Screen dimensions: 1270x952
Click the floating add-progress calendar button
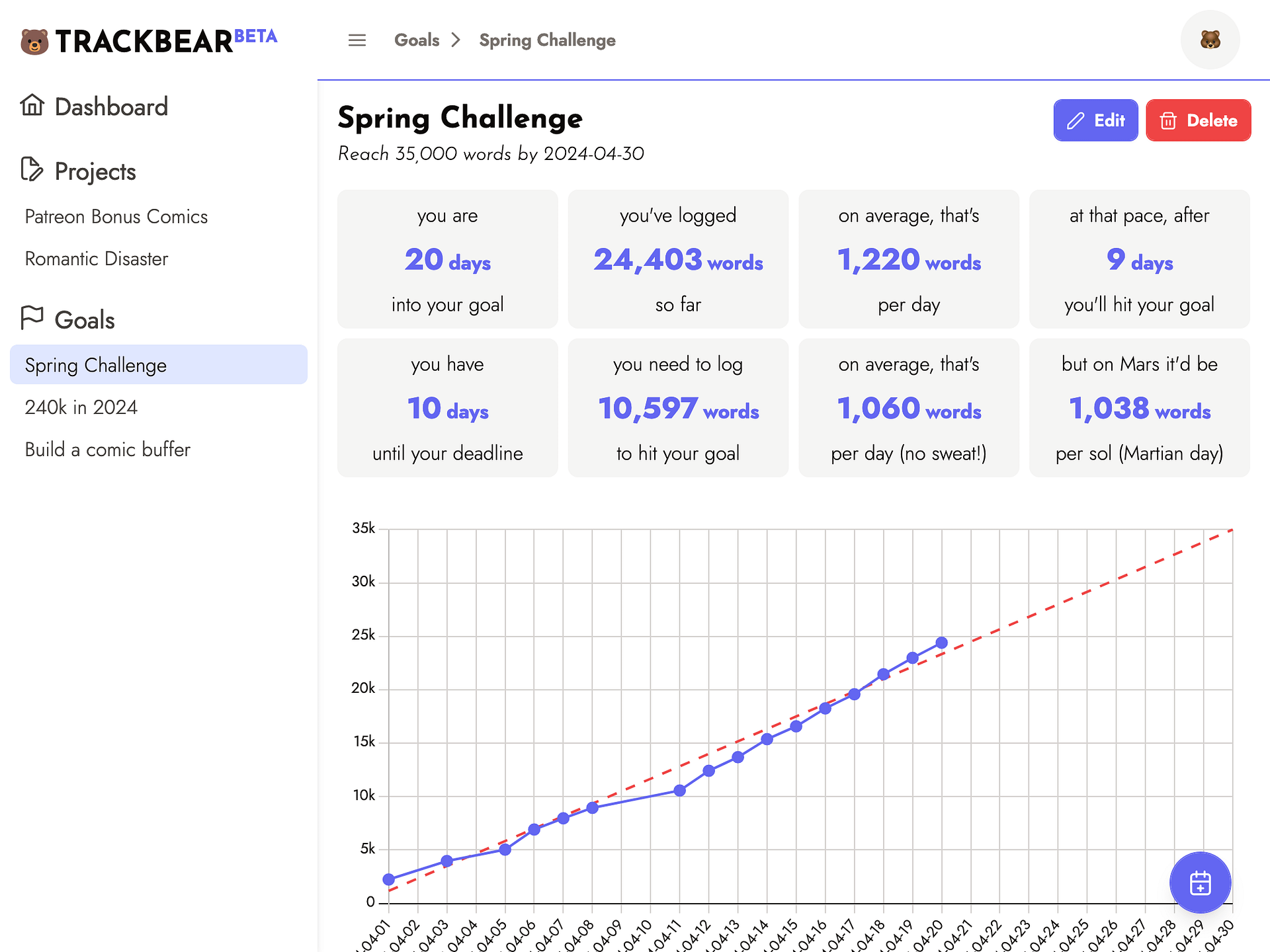1200,883
